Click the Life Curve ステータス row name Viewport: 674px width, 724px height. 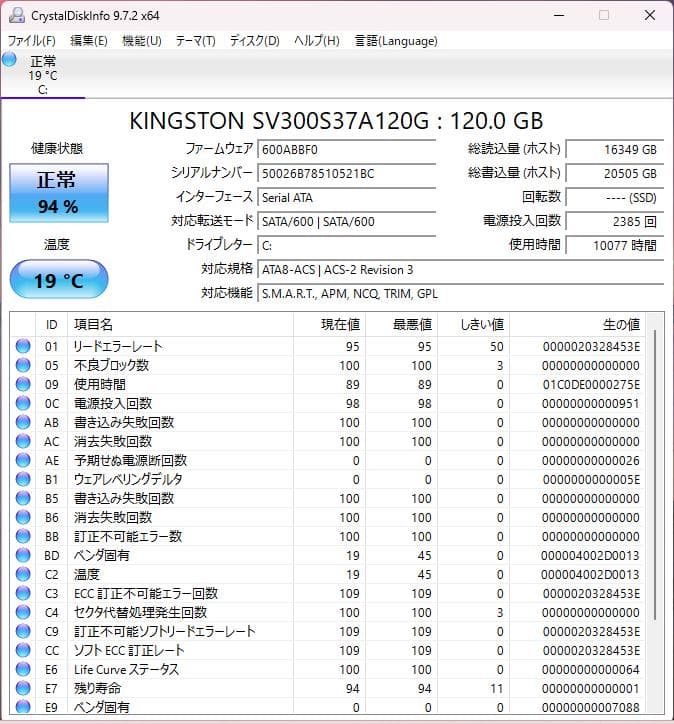click(126, 670)
